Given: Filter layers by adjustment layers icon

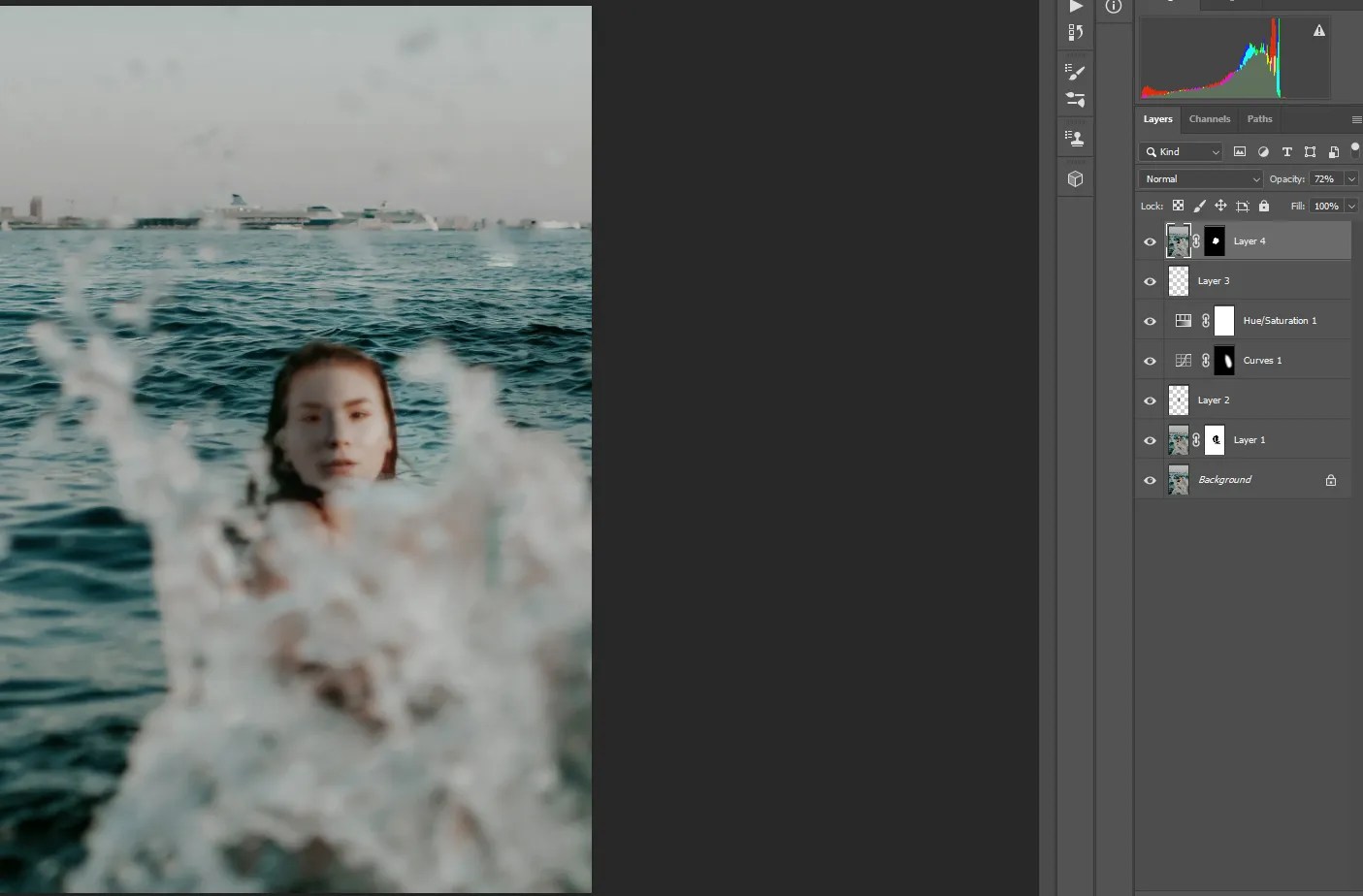Looking at the screenshot, I should point(1263,151).
